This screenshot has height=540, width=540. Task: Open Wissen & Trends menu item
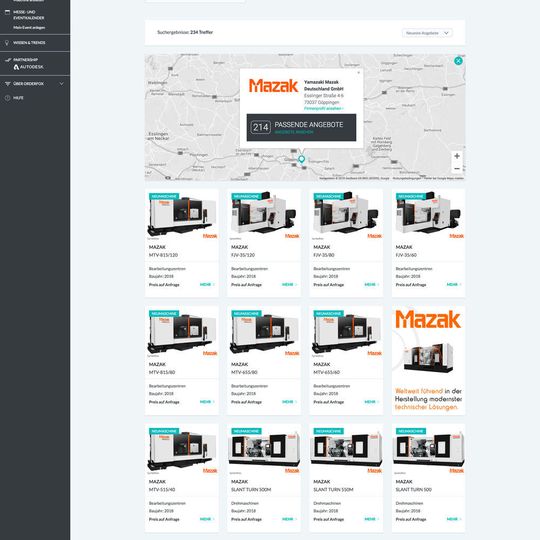(29, 43)
